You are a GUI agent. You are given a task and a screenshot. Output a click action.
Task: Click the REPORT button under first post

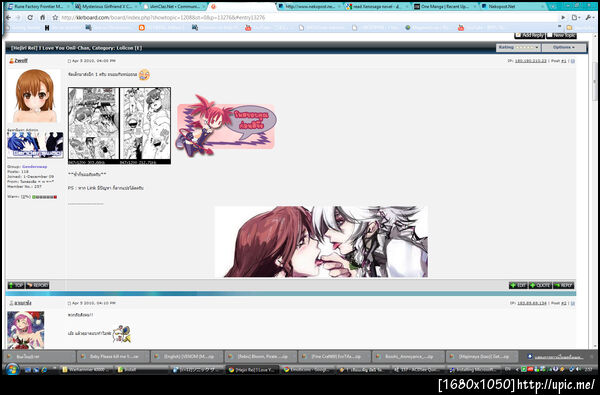pyautogui.click(x=38, y=285)
